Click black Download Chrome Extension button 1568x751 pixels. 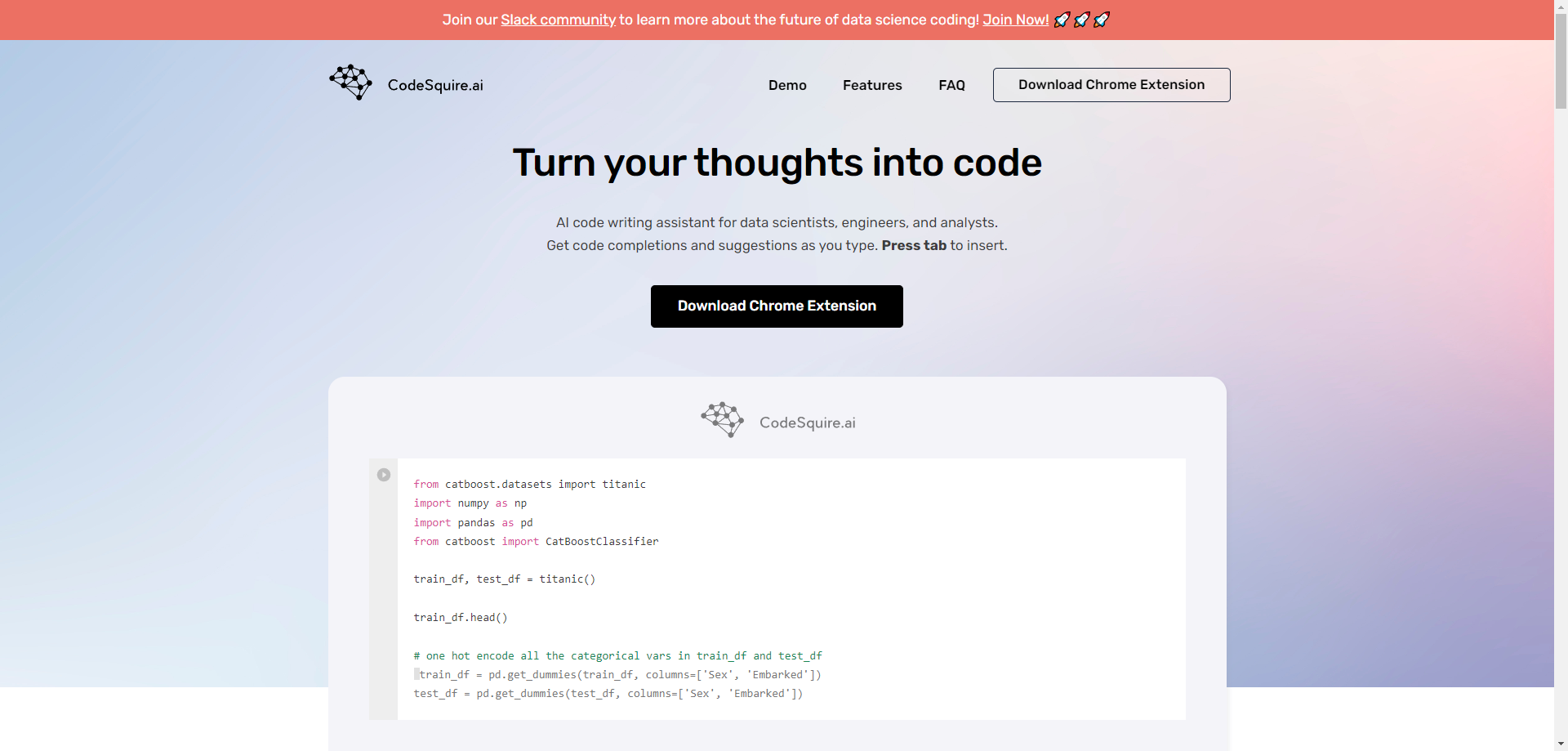777,306
